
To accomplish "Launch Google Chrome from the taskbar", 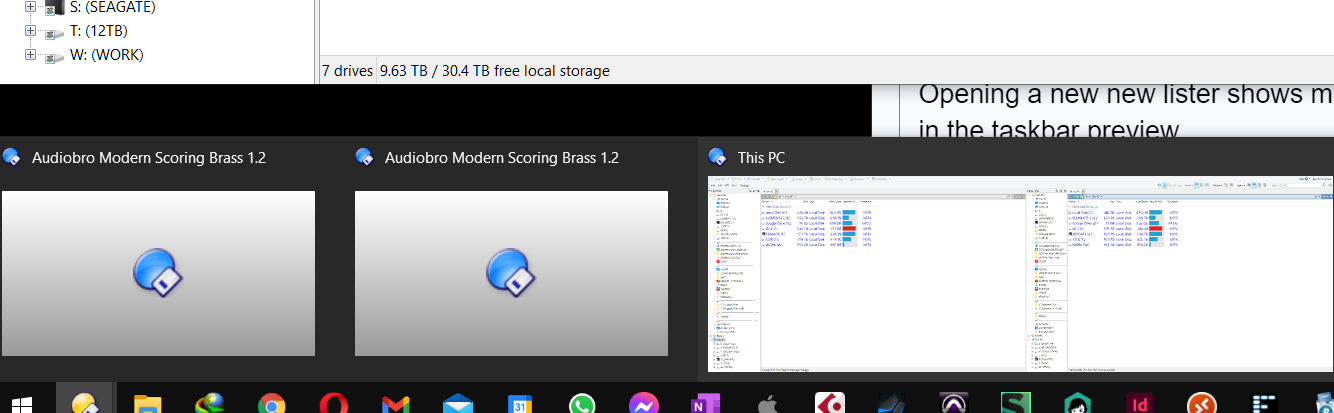I will (x=271, y=404).
